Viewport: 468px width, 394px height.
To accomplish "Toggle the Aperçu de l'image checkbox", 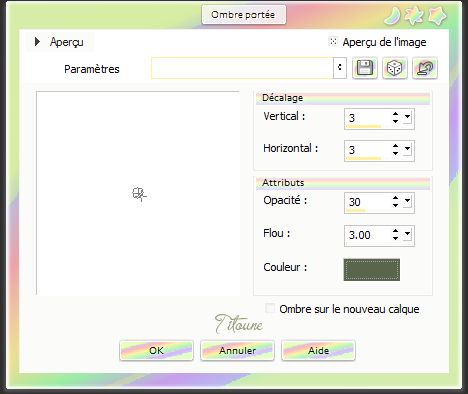I will point(333,41).
